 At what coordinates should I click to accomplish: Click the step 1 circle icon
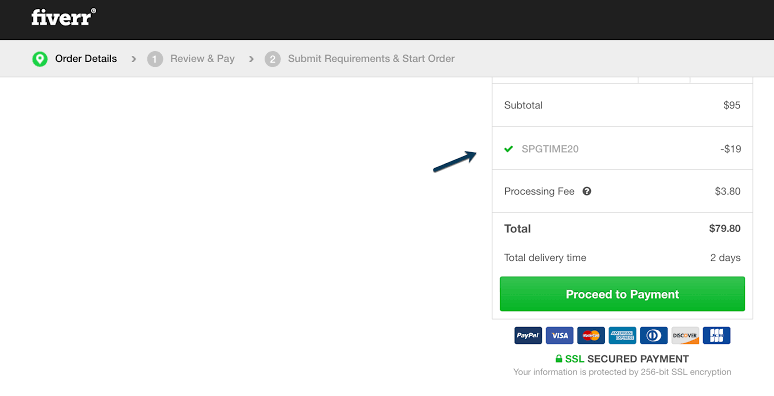click(x=155, y=59)
